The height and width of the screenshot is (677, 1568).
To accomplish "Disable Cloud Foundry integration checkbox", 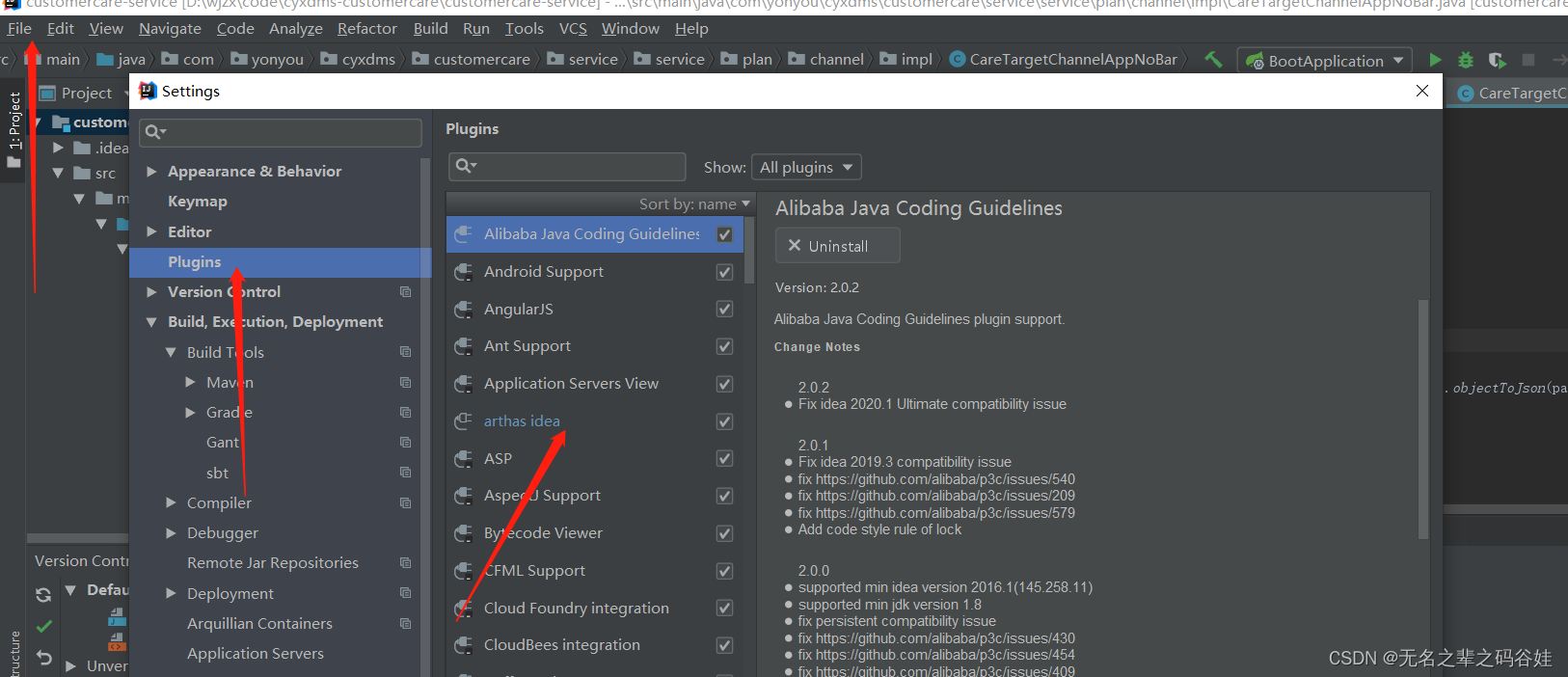I will tap(724, 609).
